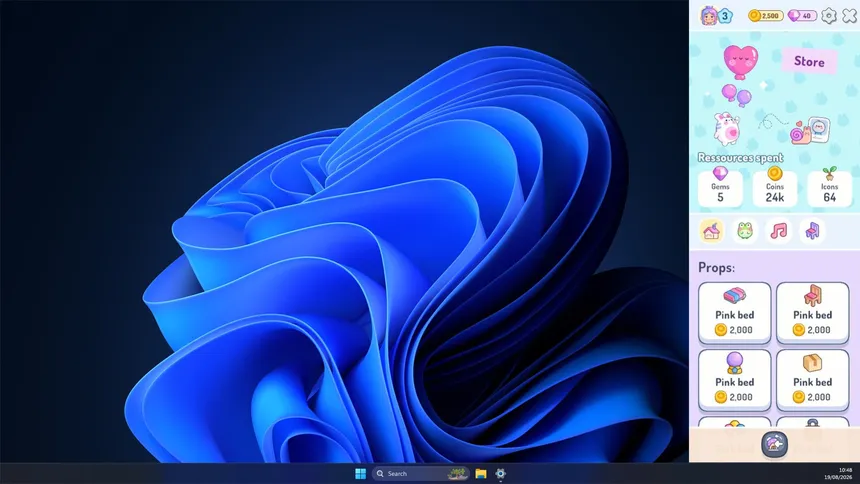Select the purple chair category tab icon

coord(812,231)
